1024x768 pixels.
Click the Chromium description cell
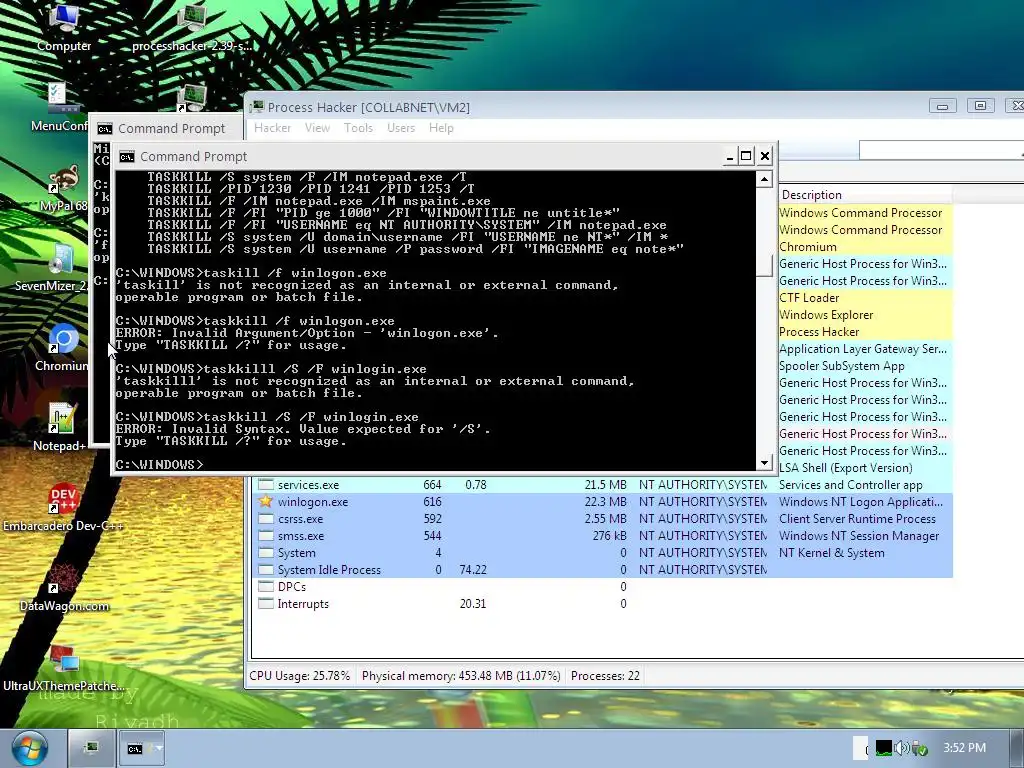click(808, 247)
